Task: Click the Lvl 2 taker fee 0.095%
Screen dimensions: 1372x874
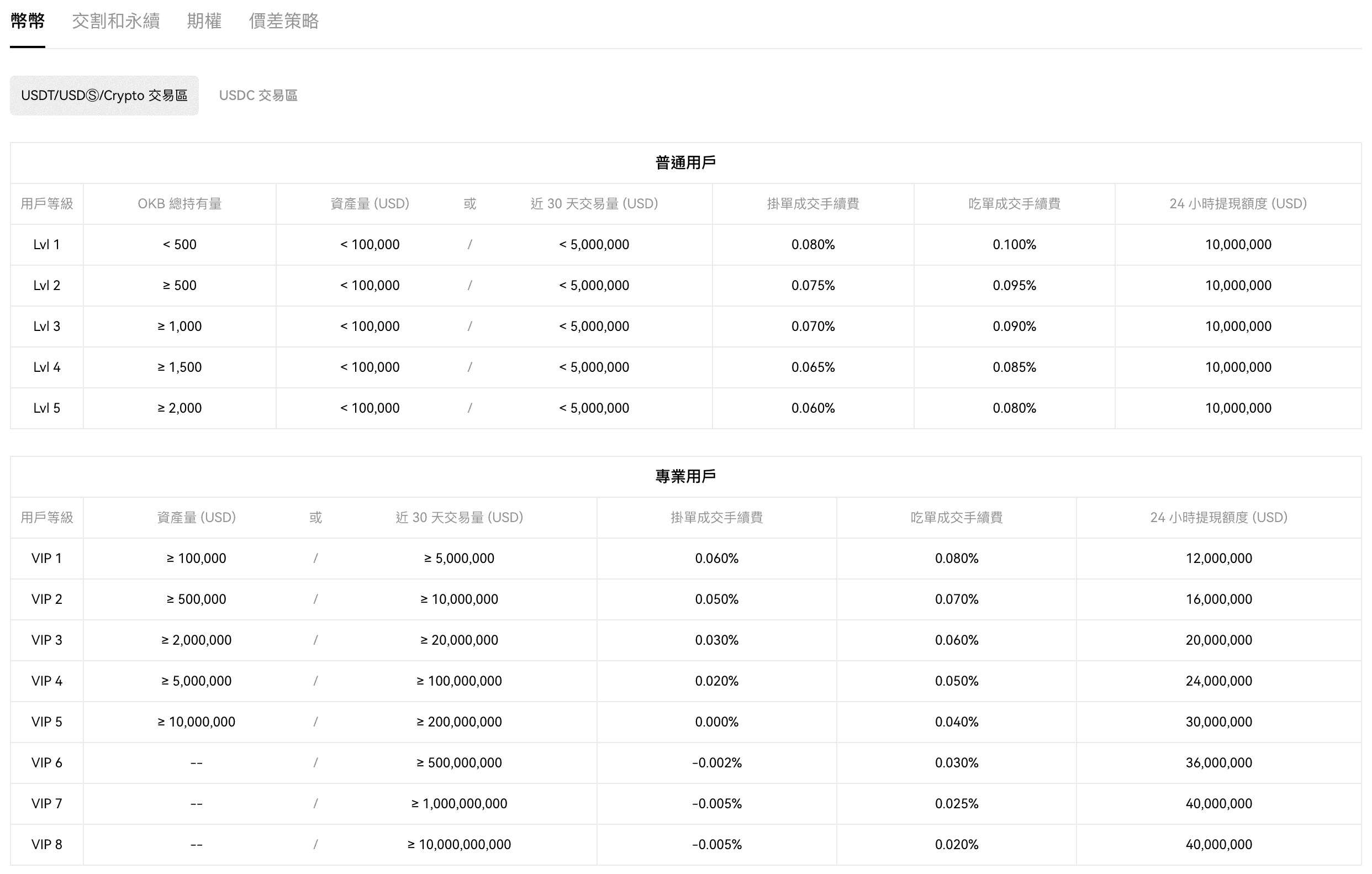Action: click(1014, 286)
